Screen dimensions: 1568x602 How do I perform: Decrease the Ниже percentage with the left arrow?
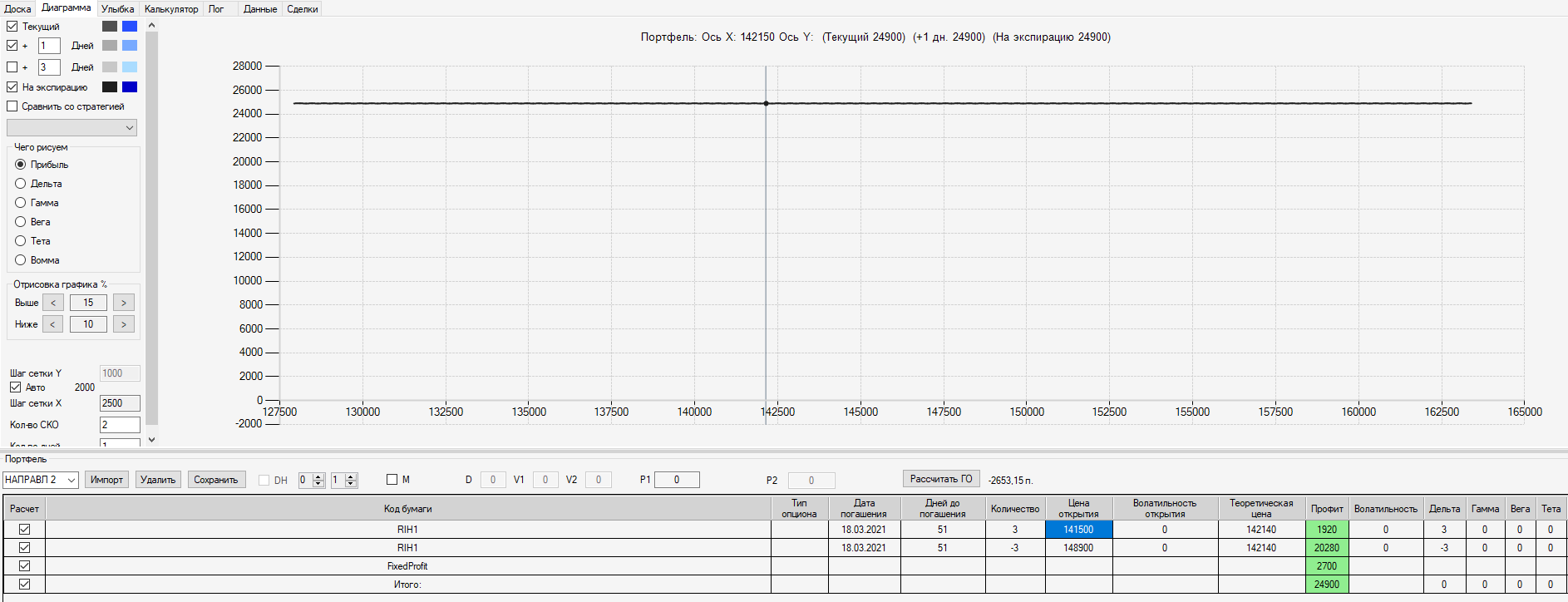[52, 324]
